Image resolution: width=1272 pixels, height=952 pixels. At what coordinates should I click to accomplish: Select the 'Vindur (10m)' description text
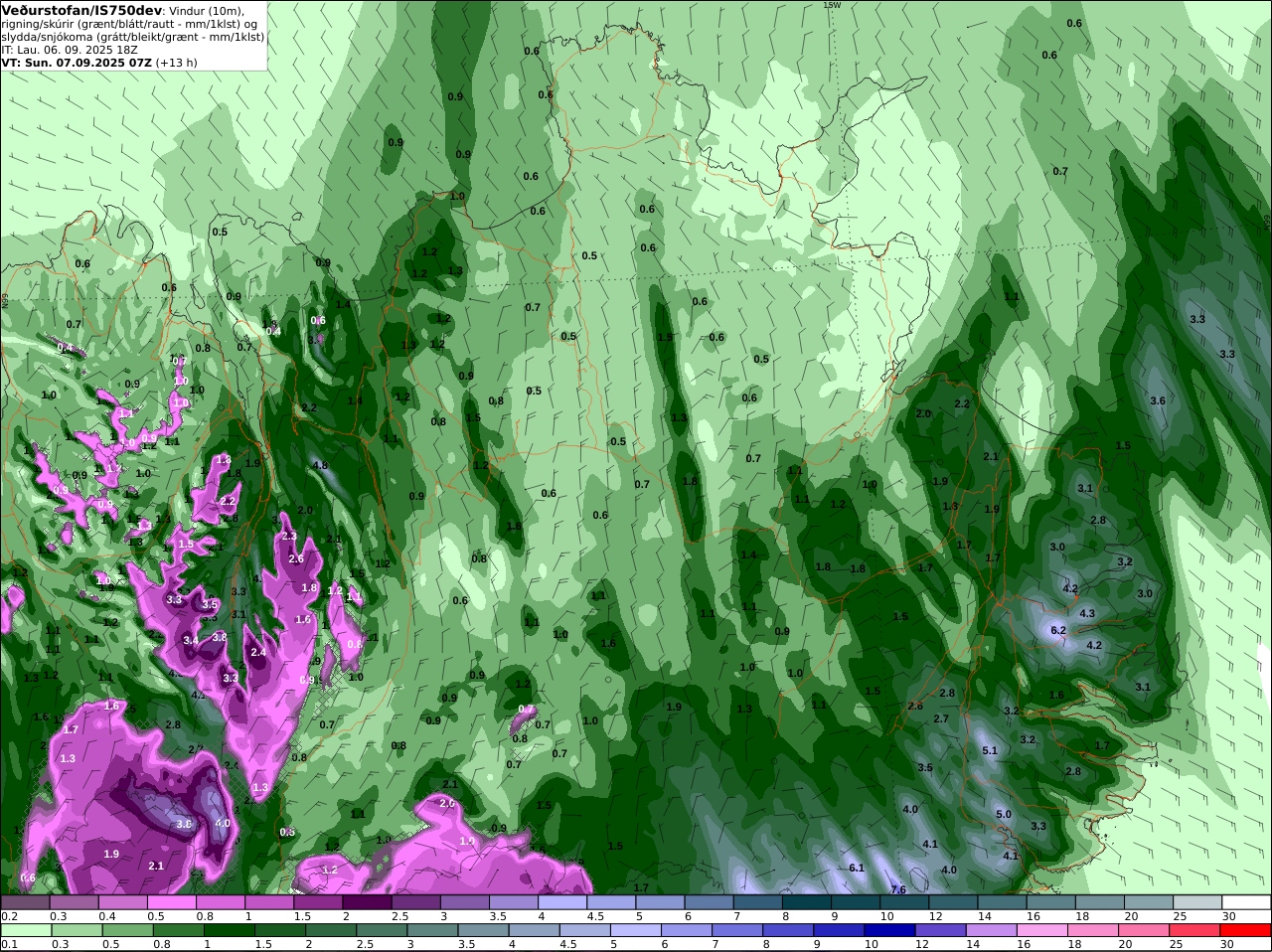(206, 11)
